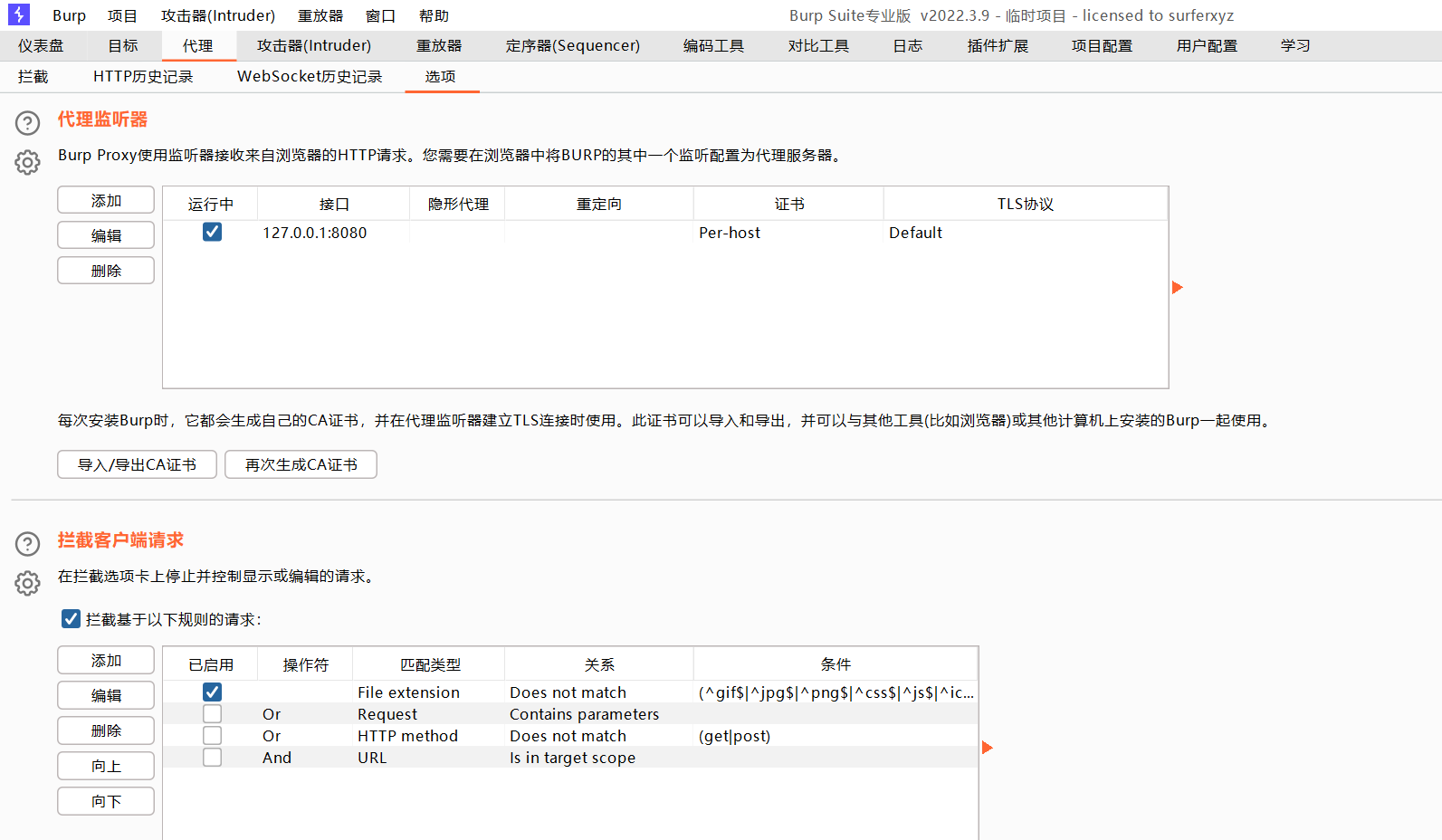Click orange arrow beside intercept rules table
The image size is (1442, 840).
point(988,748)
